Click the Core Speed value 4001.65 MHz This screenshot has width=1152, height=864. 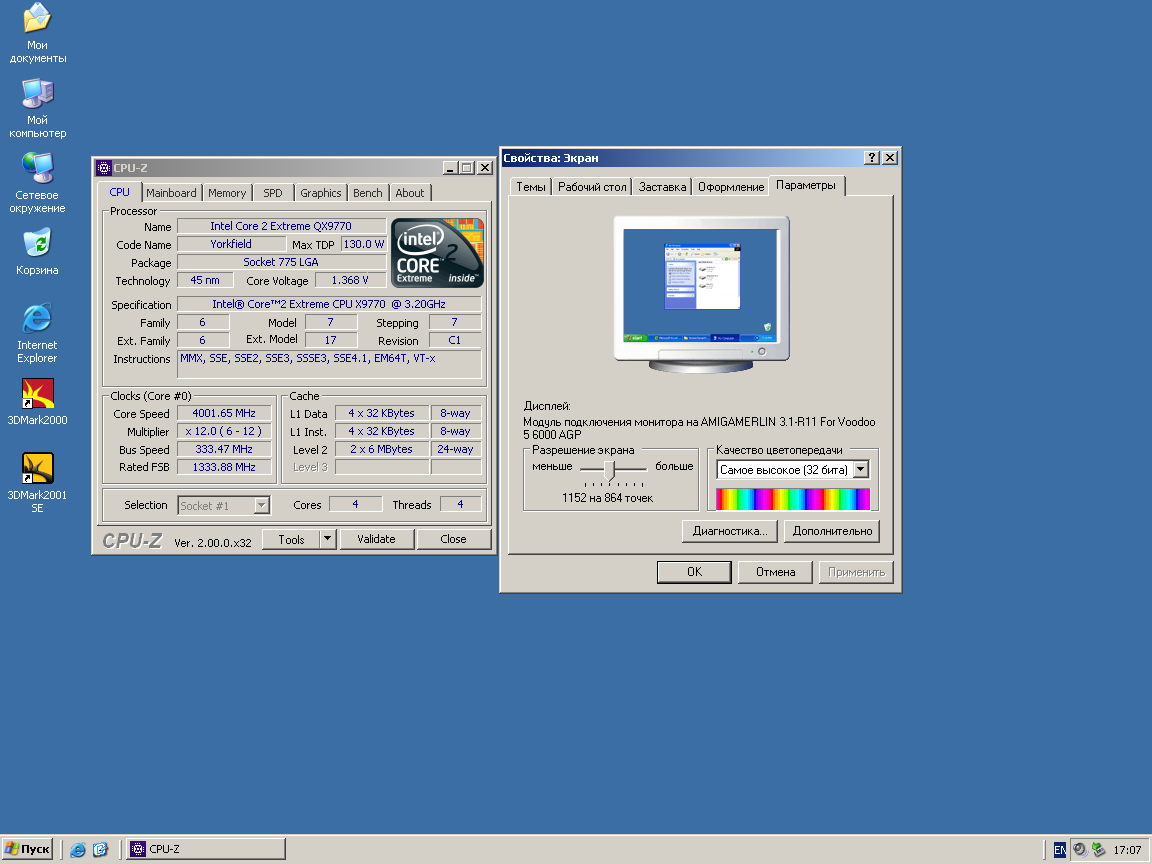point(224,414)
